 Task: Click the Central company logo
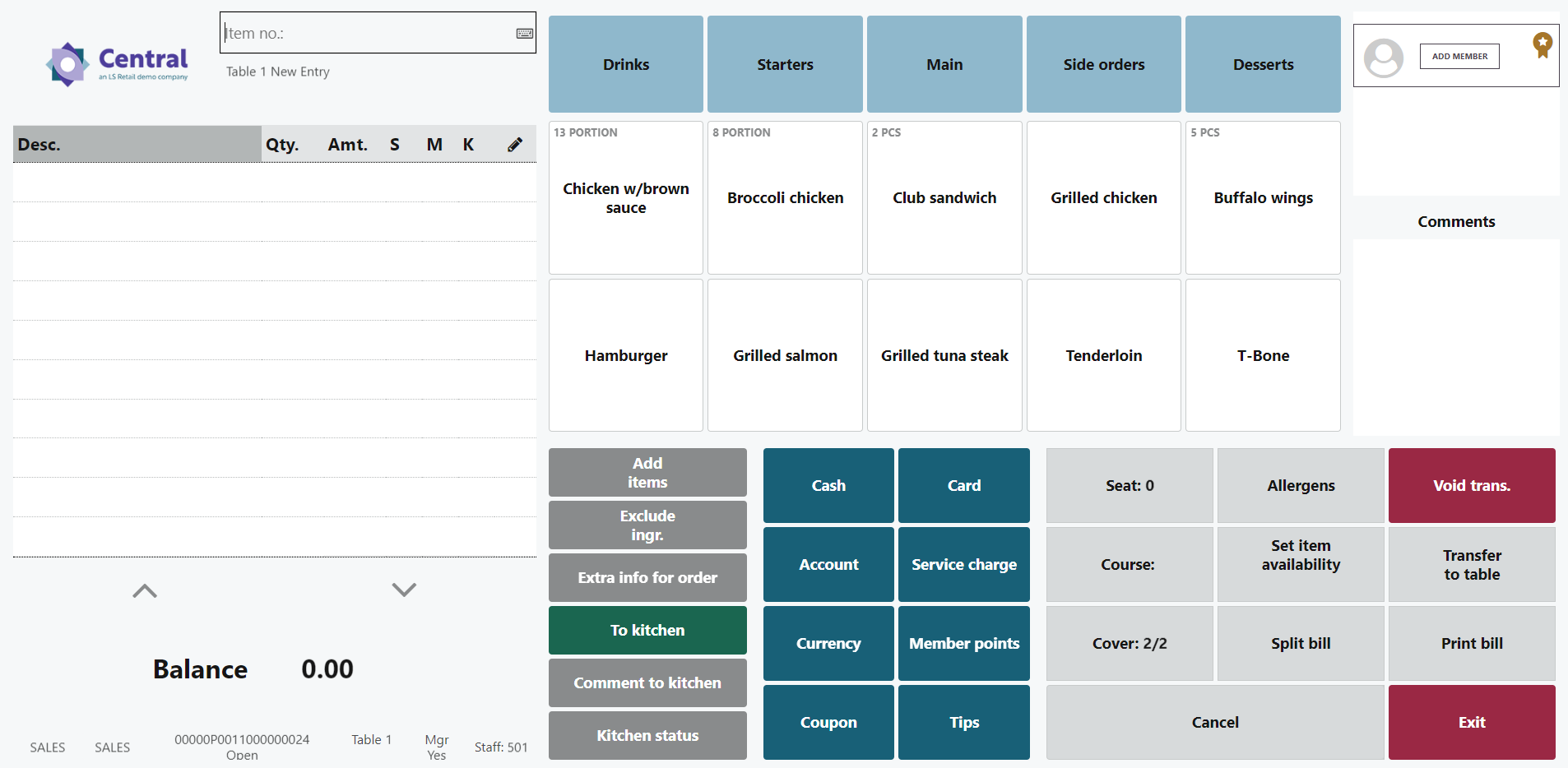point(118,64)
